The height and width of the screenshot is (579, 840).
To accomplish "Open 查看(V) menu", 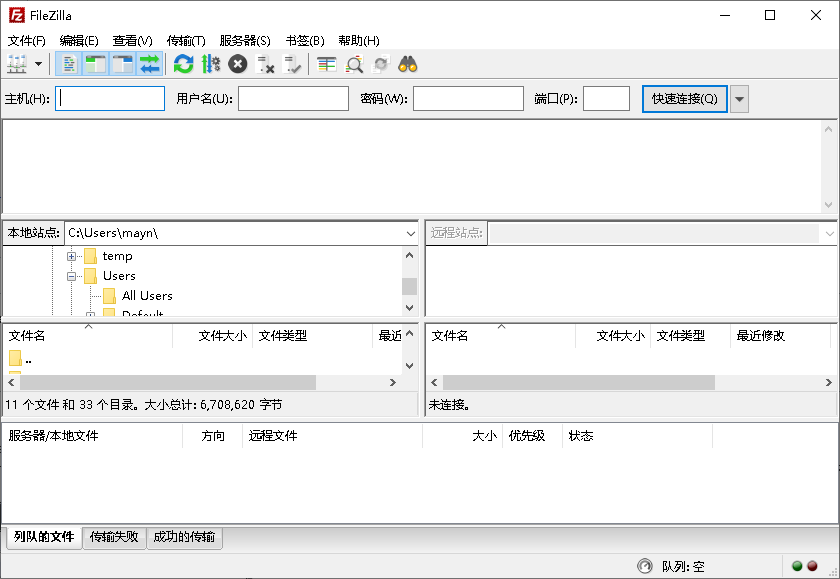I will pyautogui.click(x=132, y=41).
